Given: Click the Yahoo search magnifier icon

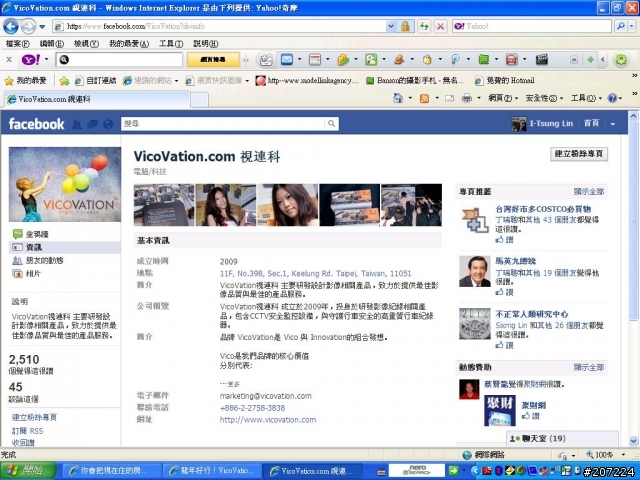Looking at the screenshot, I should tap(621, 27).
